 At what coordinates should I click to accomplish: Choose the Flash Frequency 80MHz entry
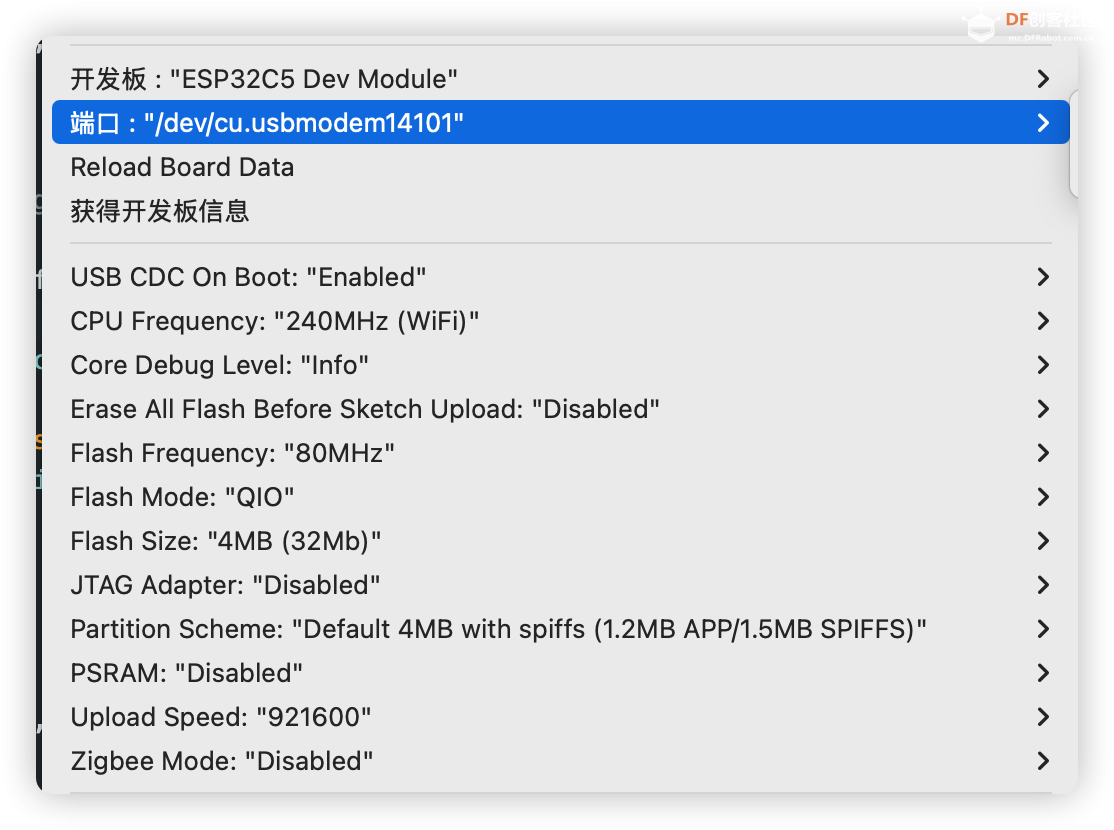pos(232,453)
